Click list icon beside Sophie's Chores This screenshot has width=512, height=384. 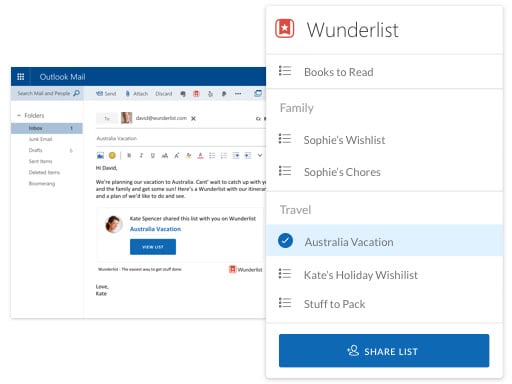coord(285,171)
